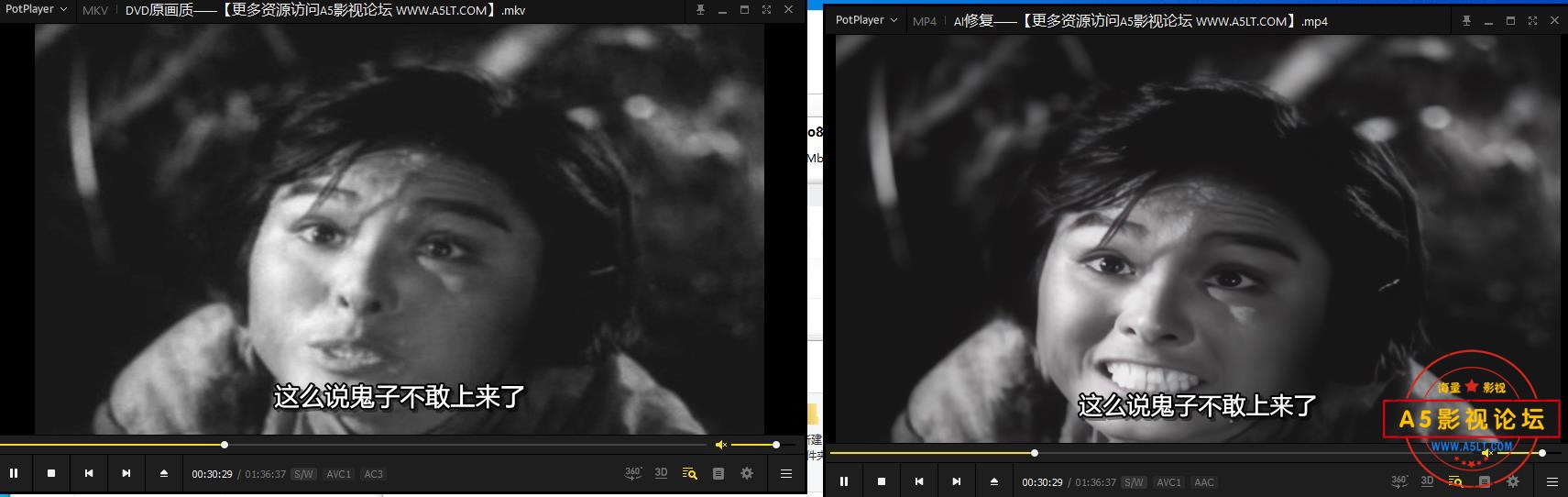
Task: Stop playback in the AI修复 window
Action: coord(882,481)
